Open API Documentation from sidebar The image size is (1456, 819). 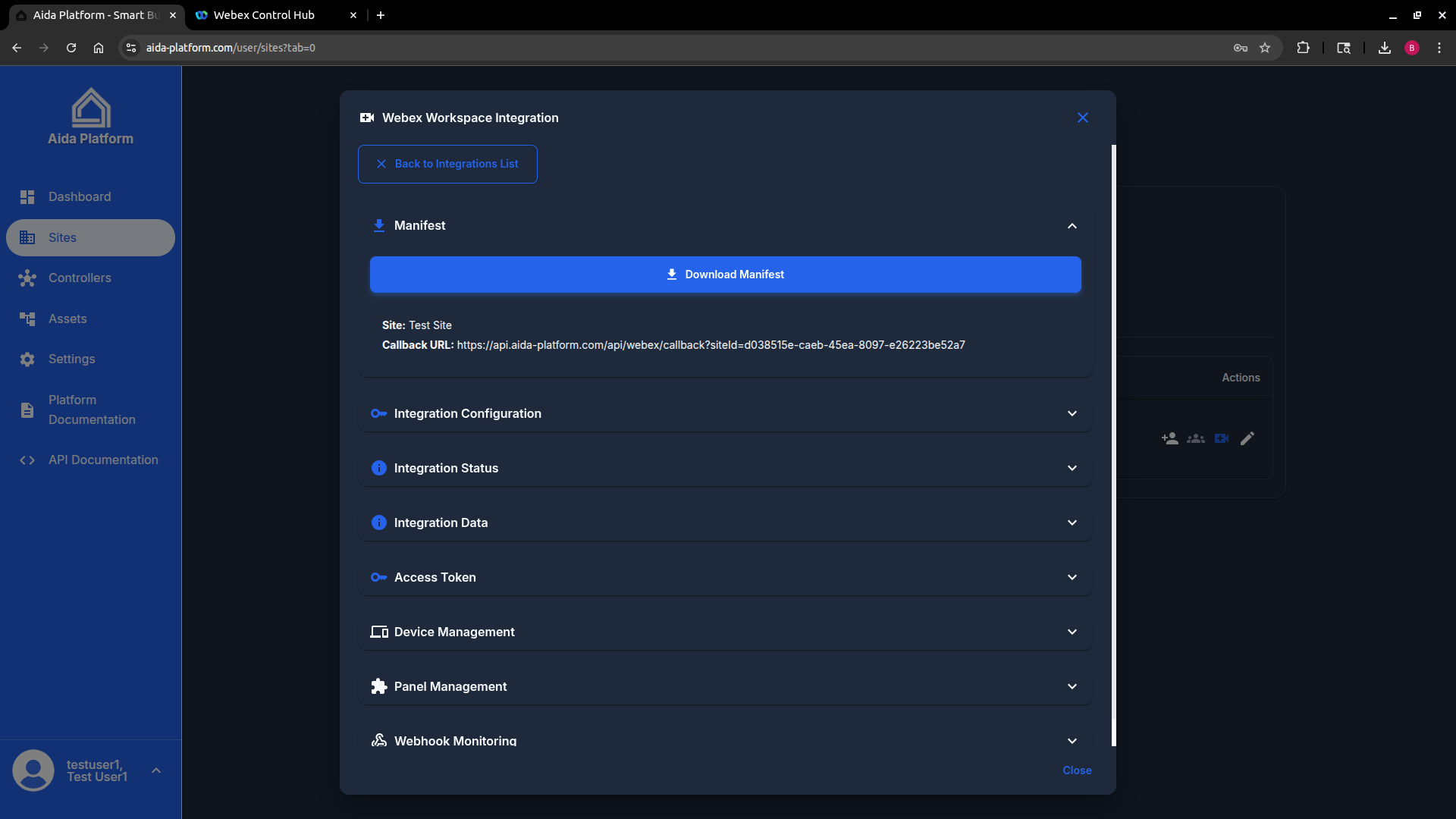click(103, 460)
